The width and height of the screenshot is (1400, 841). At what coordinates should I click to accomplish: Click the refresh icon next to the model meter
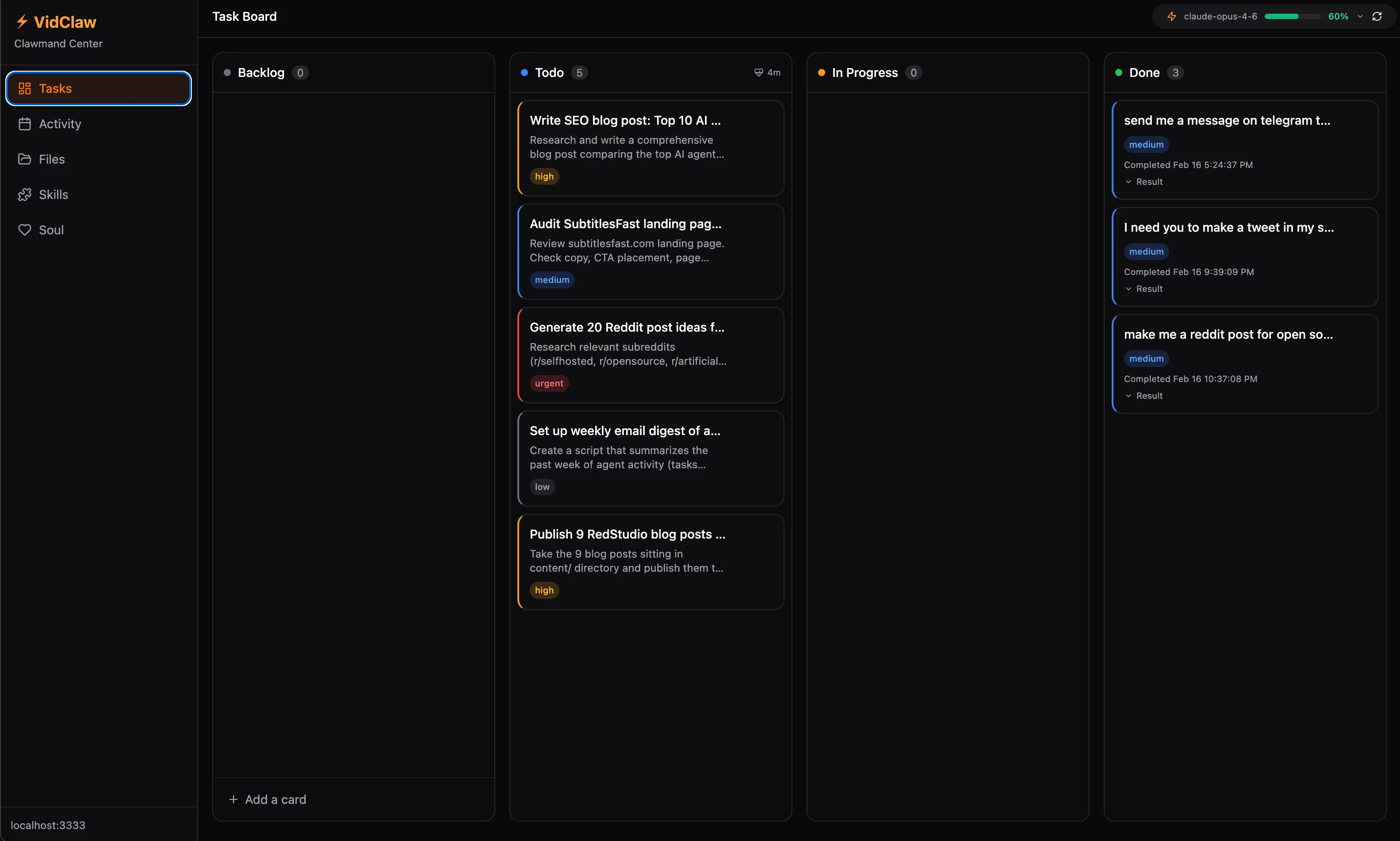(x=1377, y=16)
